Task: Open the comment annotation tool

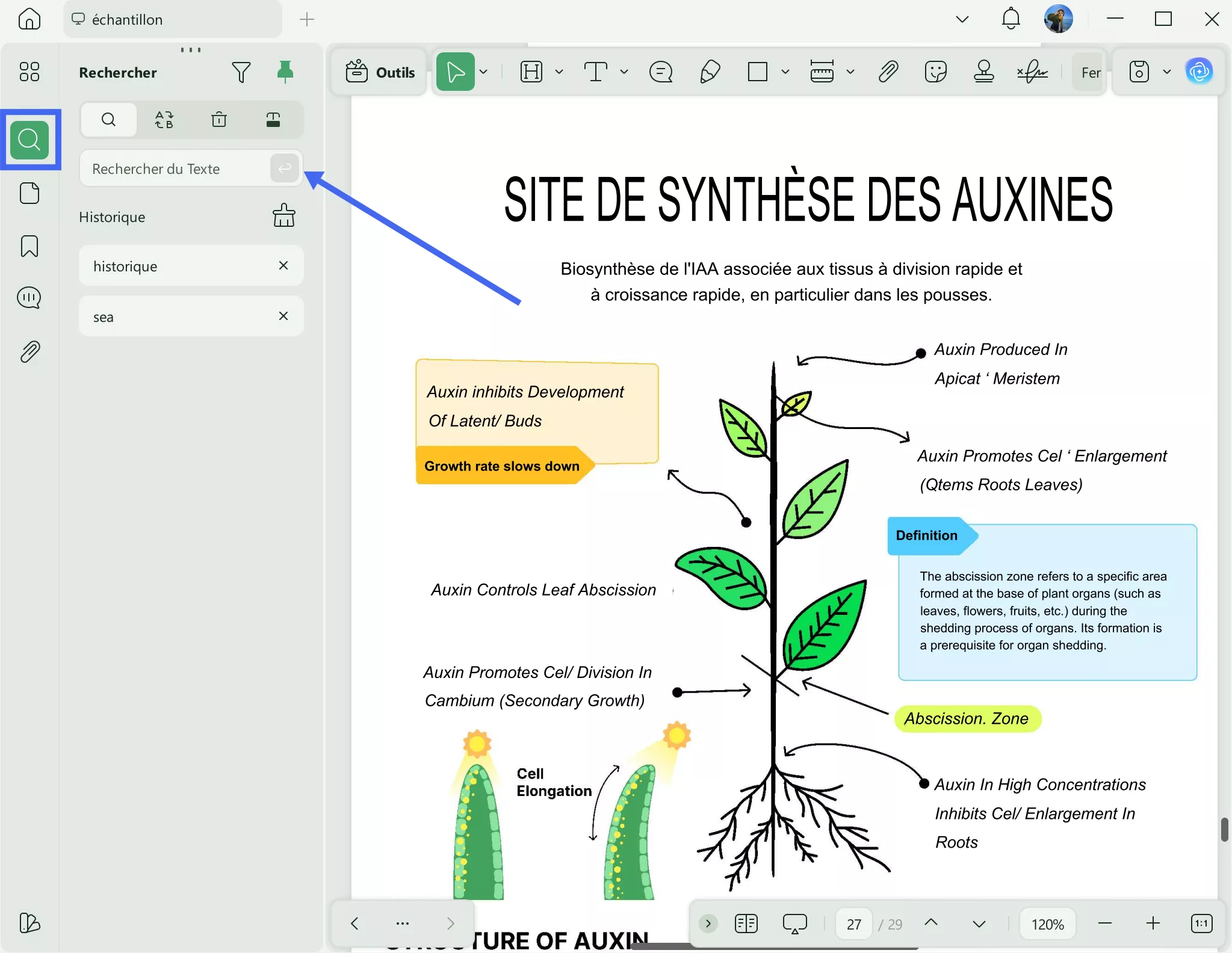Action: (660, 72)
